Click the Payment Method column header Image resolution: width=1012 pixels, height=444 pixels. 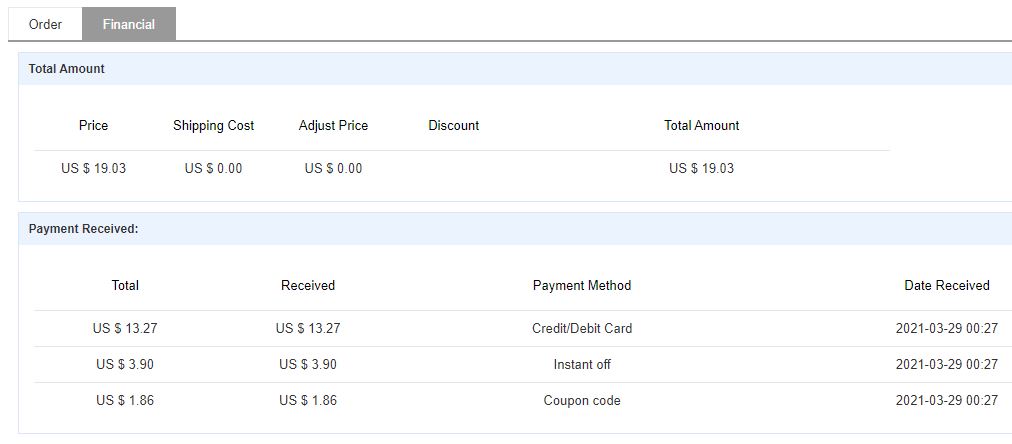click(582, 286)
